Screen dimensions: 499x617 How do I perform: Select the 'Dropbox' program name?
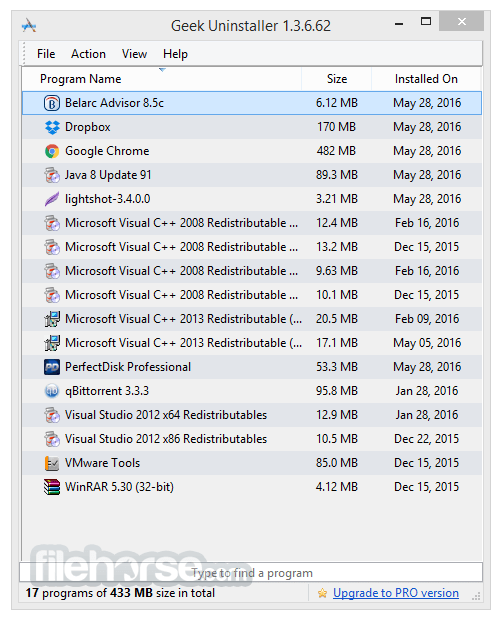point(88,127)
